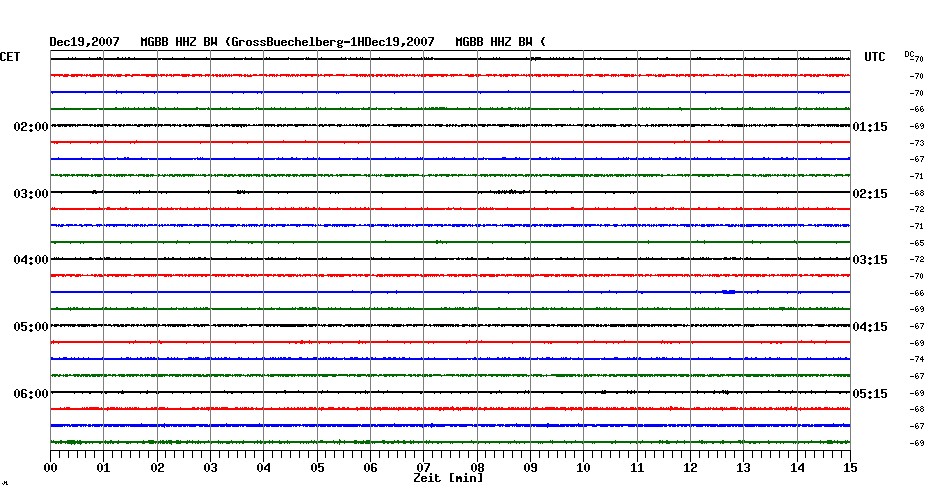Image resolution: width=930 pixels, height=494 pixels.
Task: Click the 06 minute axis label
Action: tap(370, 468)
